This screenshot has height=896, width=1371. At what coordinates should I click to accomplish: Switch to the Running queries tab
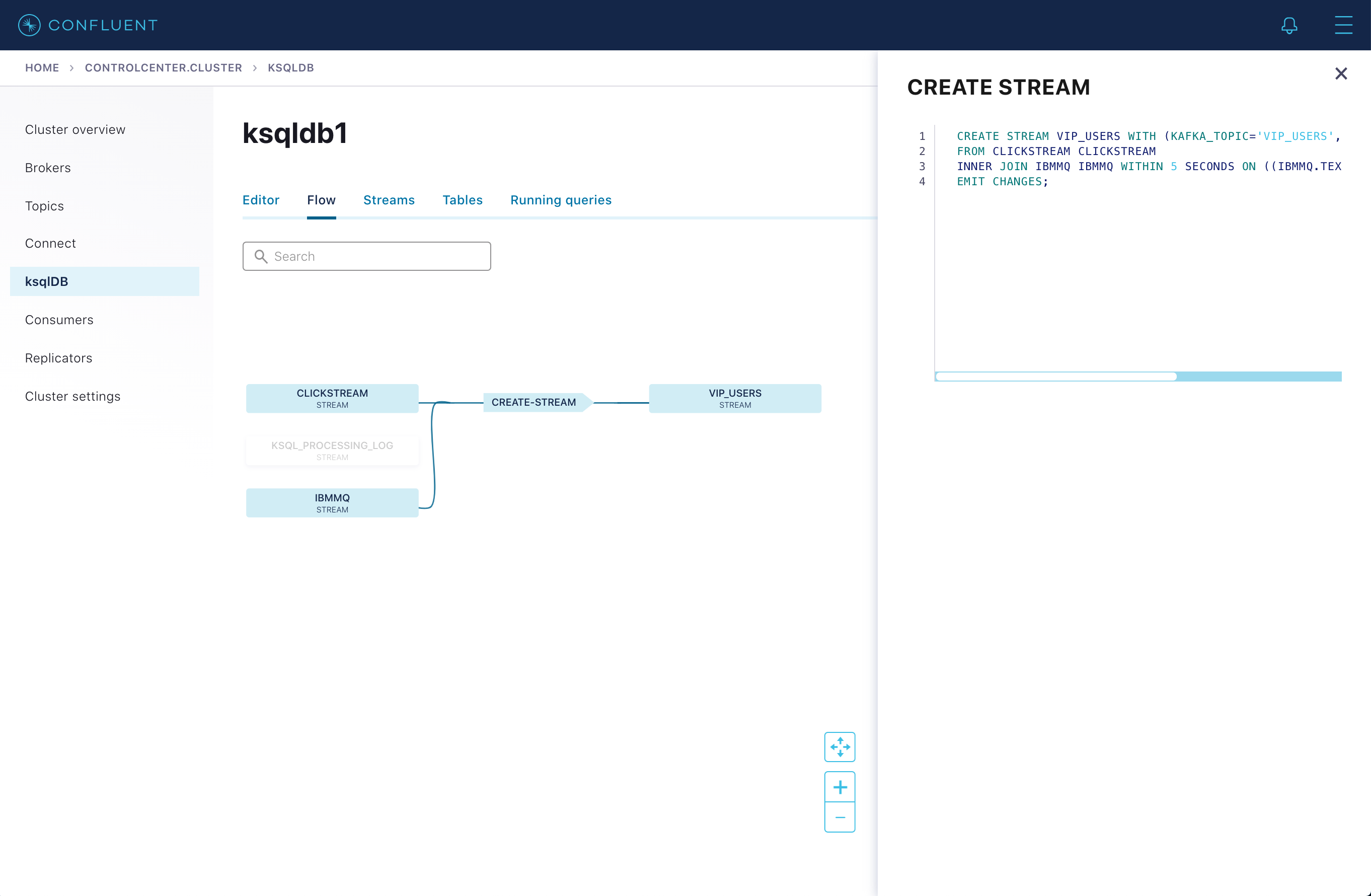click(x=561, y=200)
